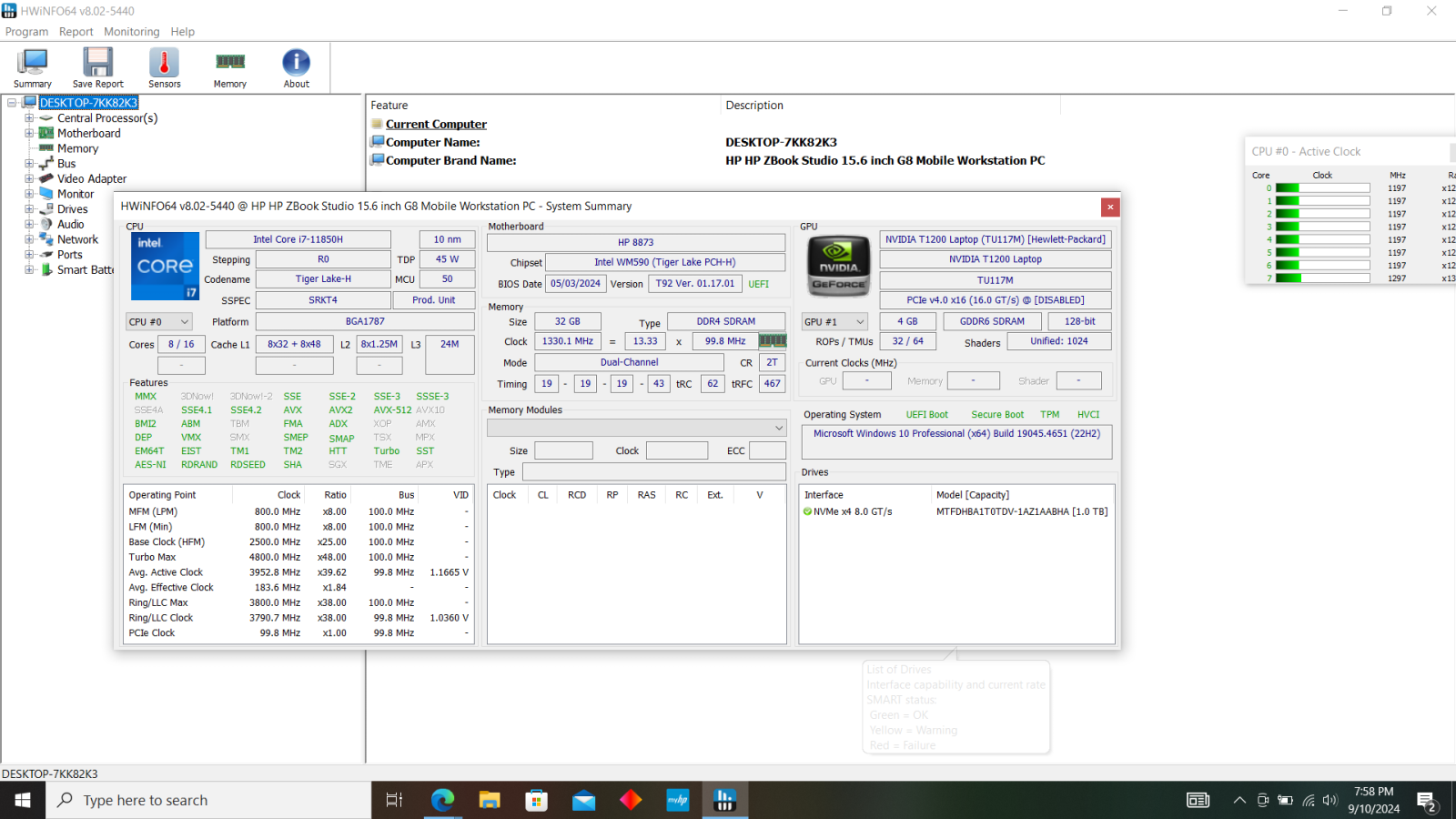The width and height of the screenshot is (1456, 819).
Task: Click the taskbar search box
Action: point(208,800)
